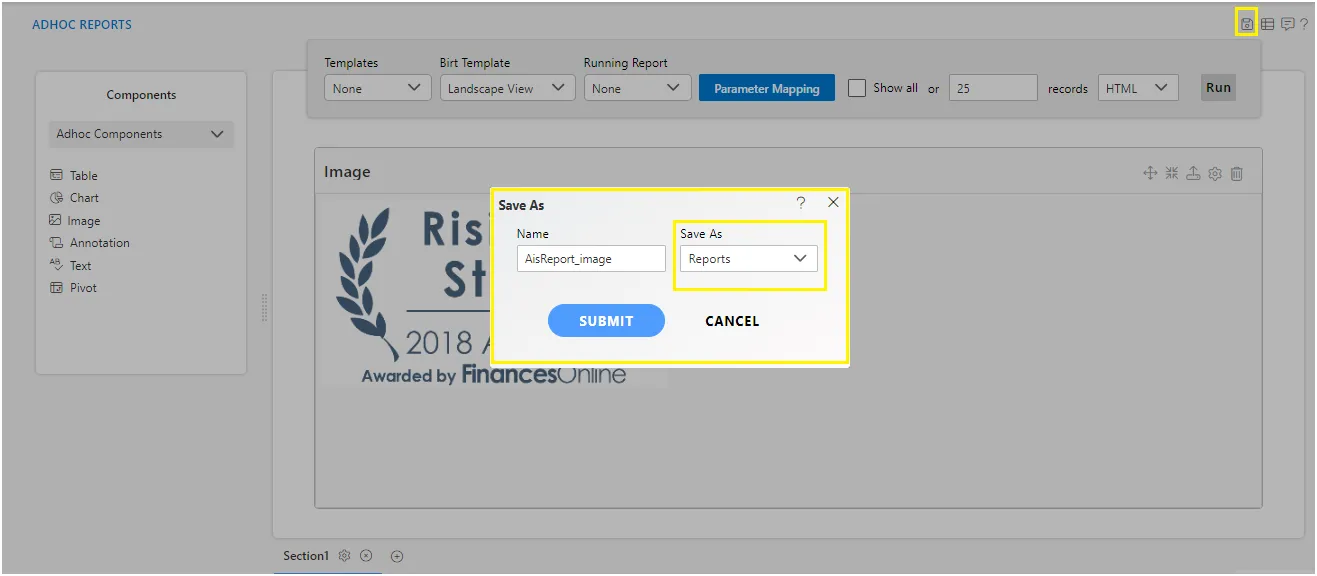Remove Section1 with the circled x icon
This screenshot has height=576, width=1317.
click(x=366, y=556)
